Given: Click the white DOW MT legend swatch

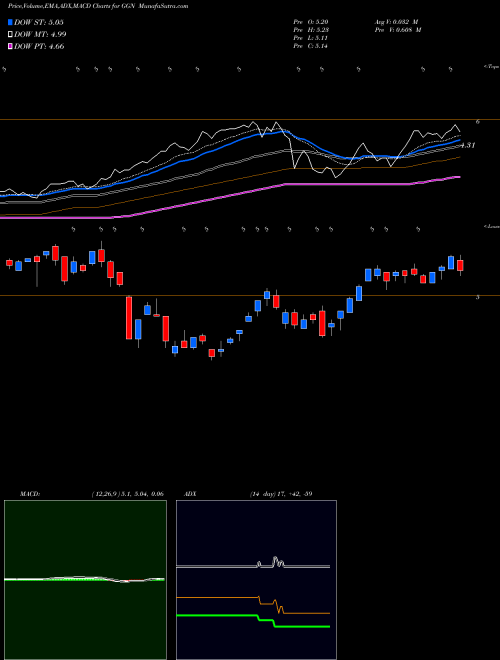Looking at the screenshot, I should (10, 35).
